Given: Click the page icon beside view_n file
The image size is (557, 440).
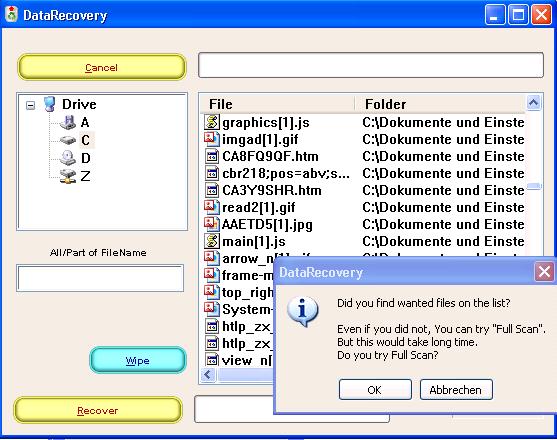Looking at the screenshot, I should tap(212, 360).
